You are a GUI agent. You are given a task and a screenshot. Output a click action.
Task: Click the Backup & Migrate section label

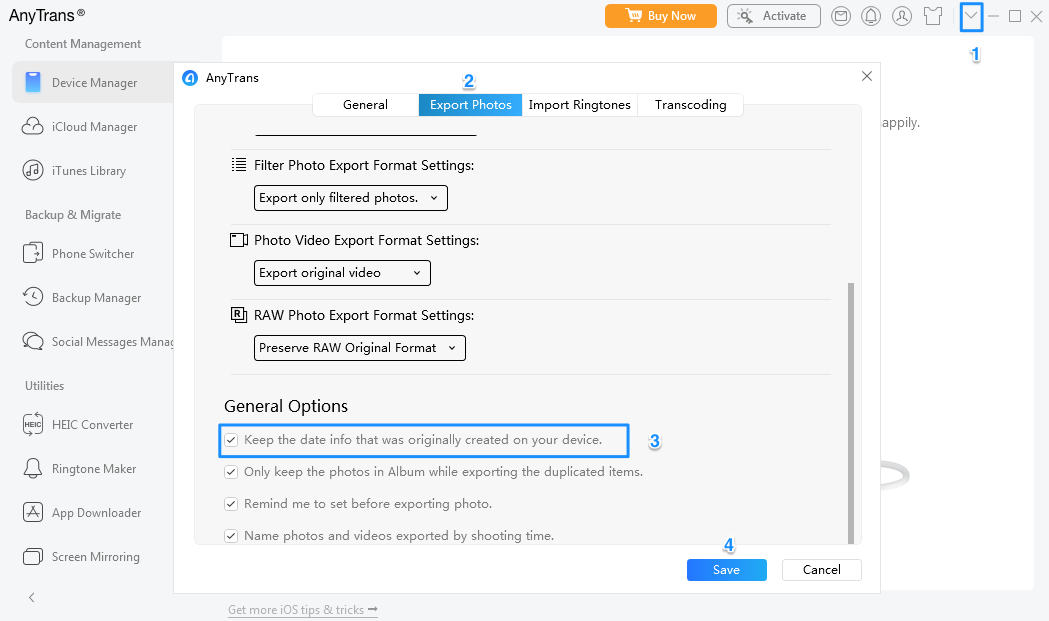coord(73,215)
